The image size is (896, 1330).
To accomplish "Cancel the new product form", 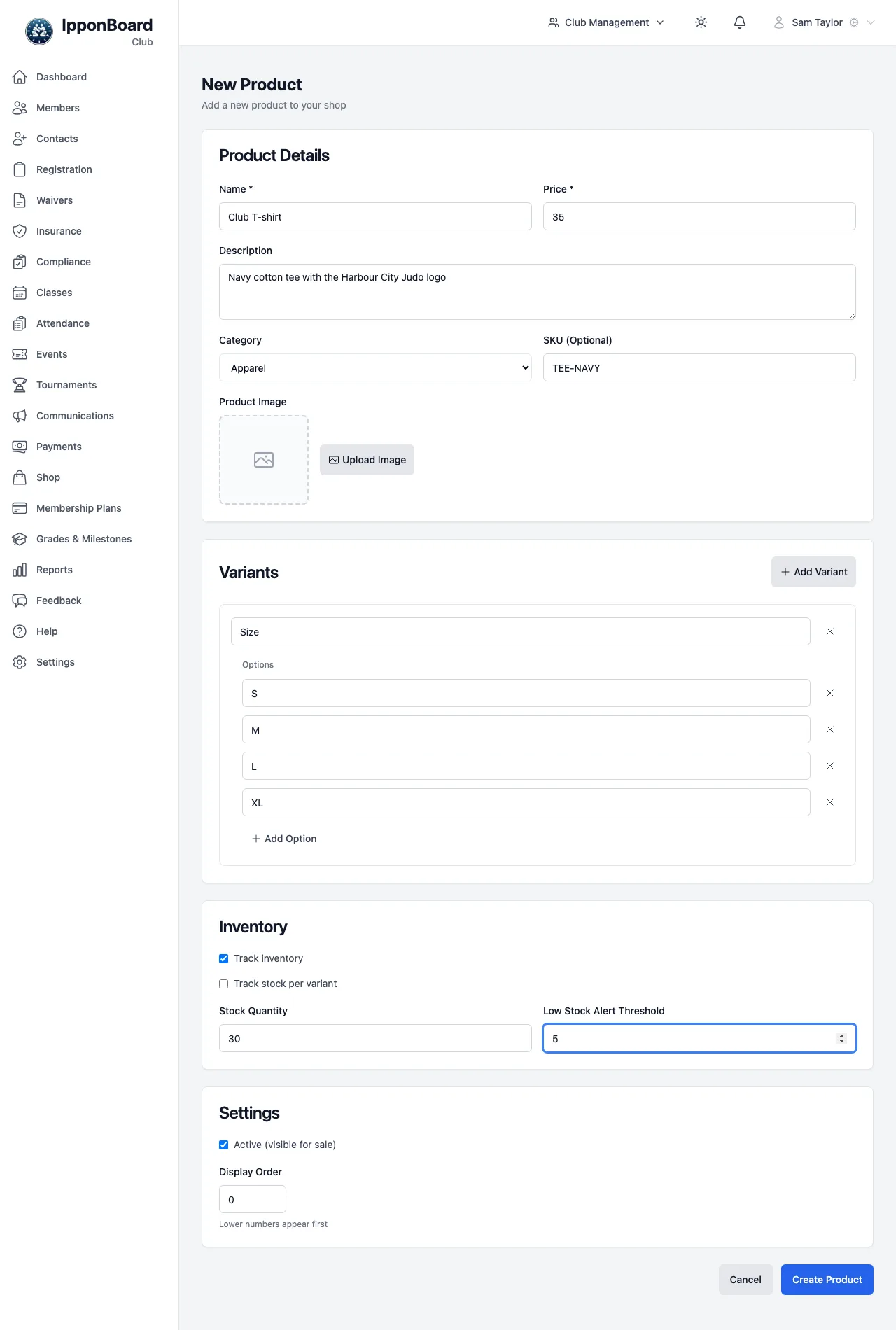I will [x=745, y=1280].
